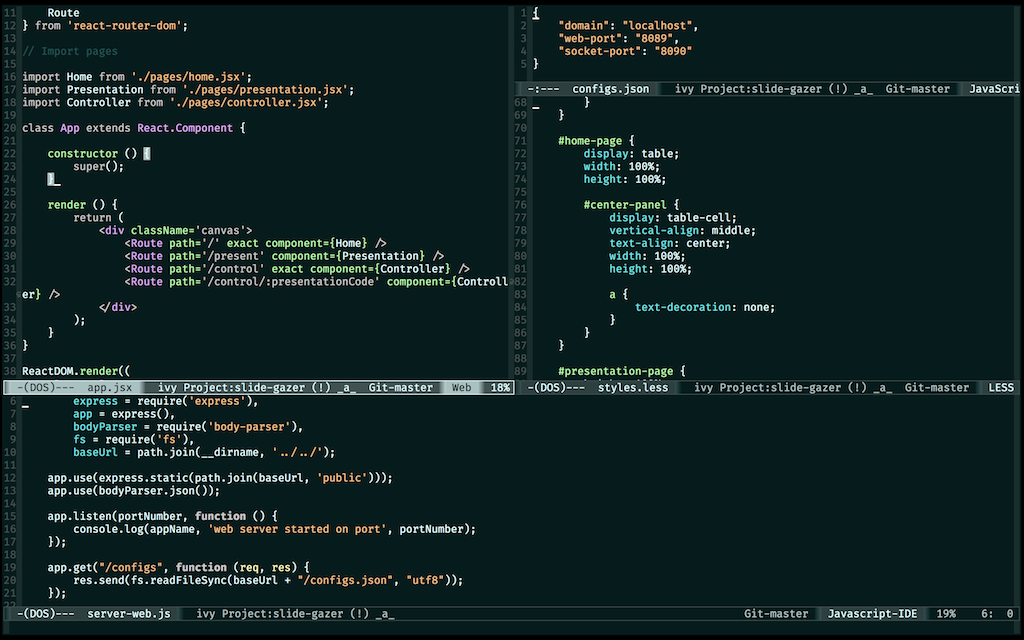The height and width of the screenshot is (640, 1024).
Task: Click 'React.Component' in the class declaration
Action: 185,128
